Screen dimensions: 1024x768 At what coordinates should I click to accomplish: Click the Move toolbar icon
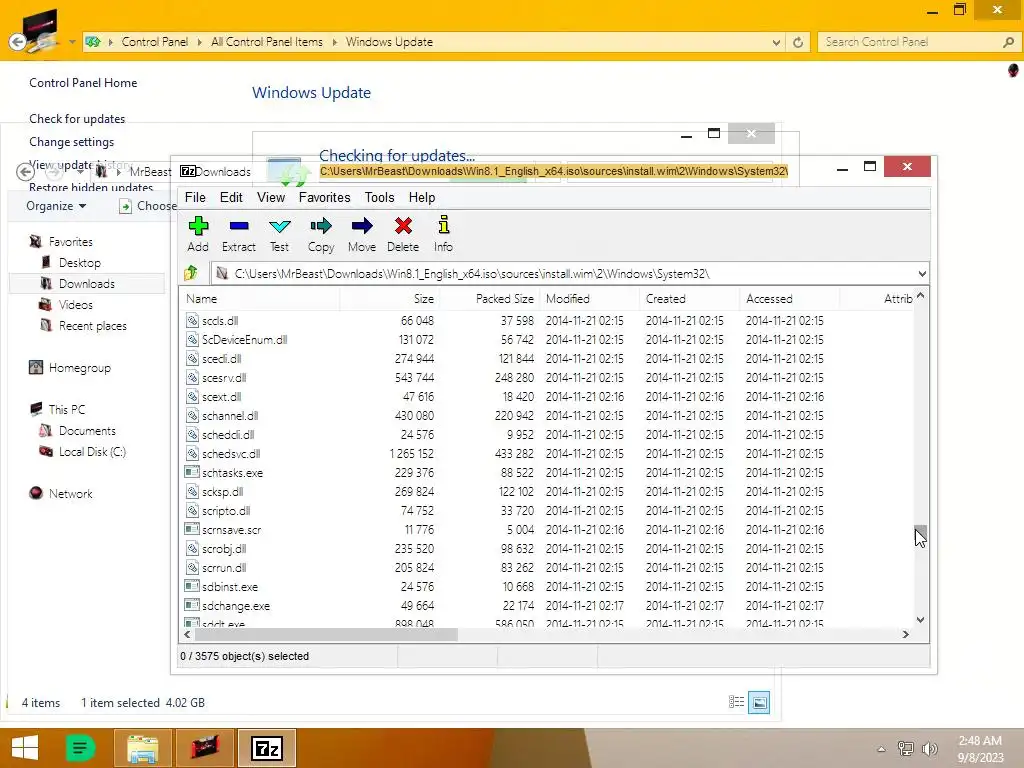[x=362, y=226]
